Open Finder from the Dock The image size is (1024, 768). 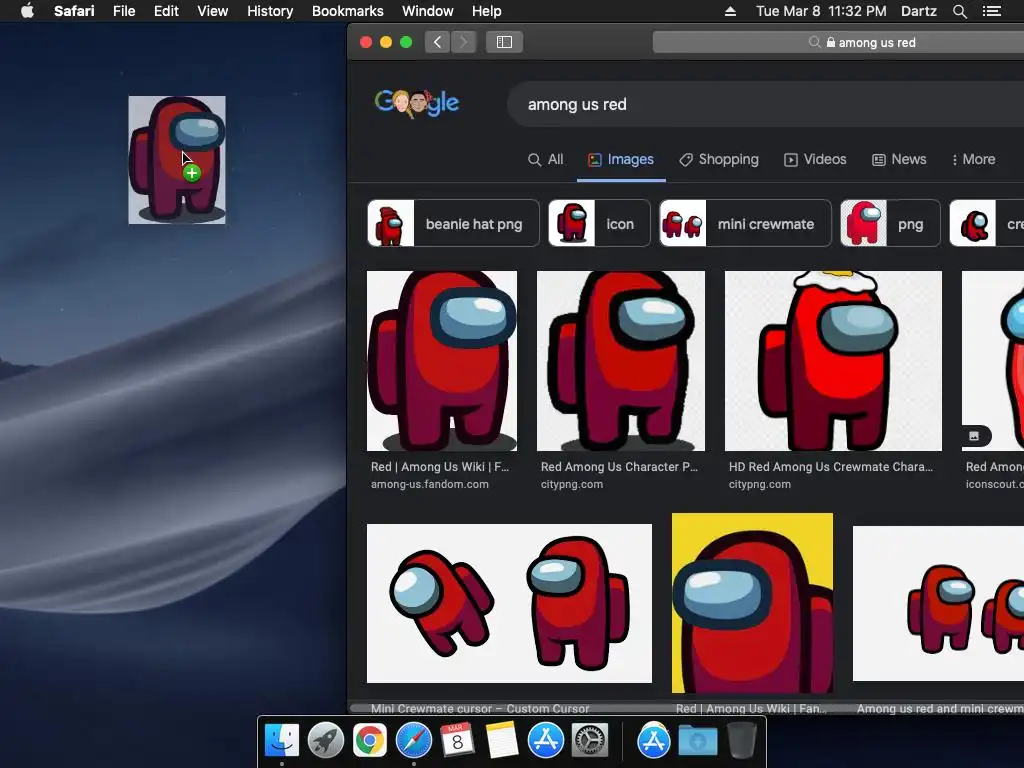tap(281, 741)
